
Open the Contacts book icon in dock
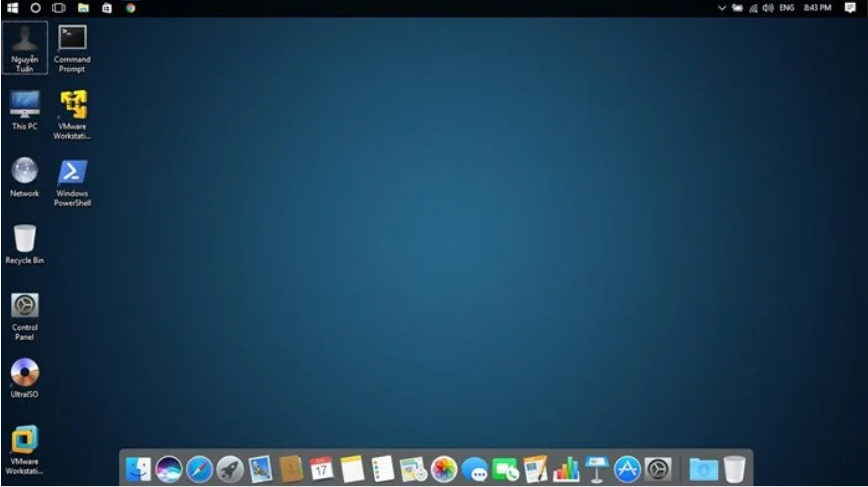pyautogui.click(x=291, y=469)
